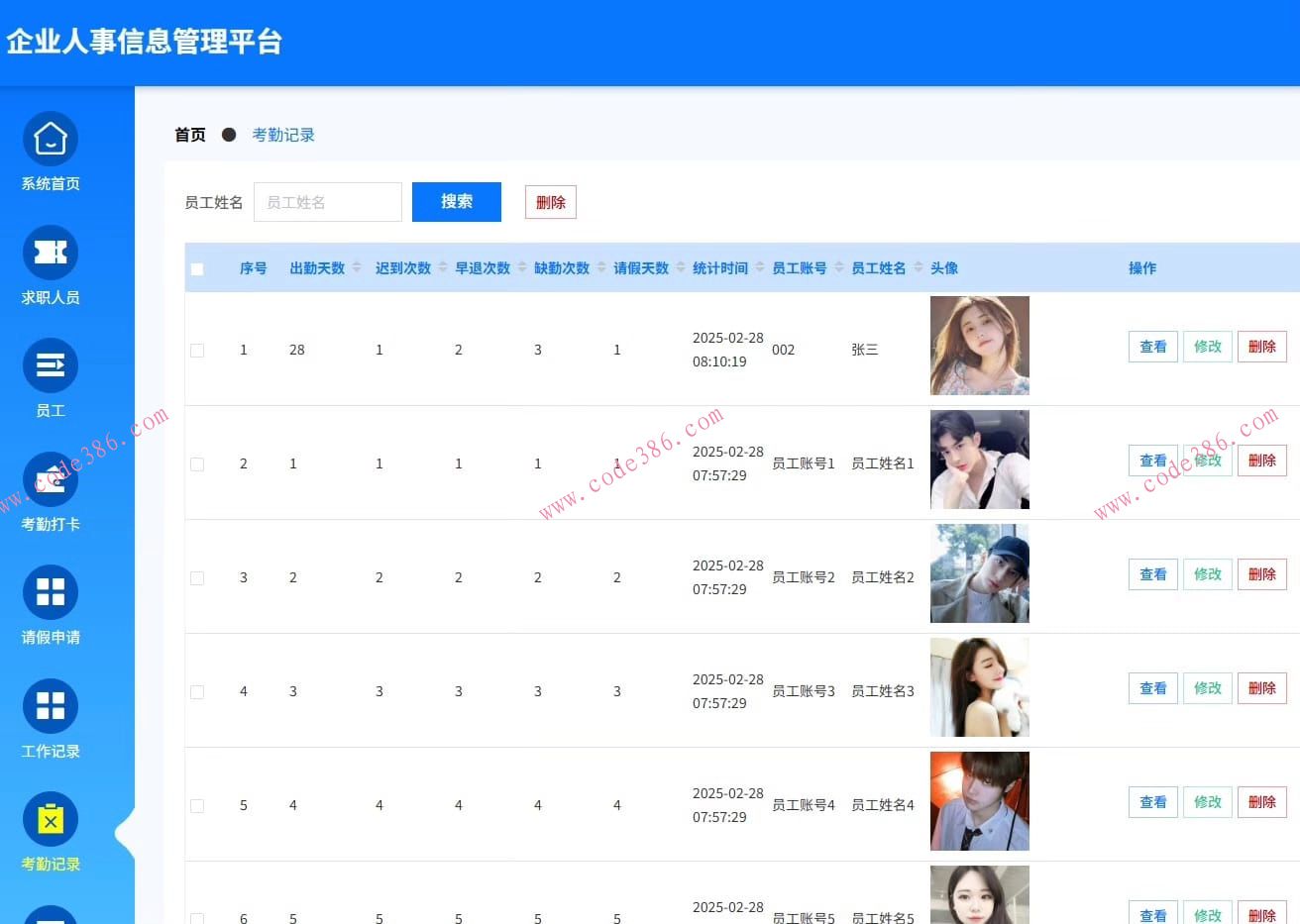1300x924 pixels.
Task: Select 考勤记录 in the breadcrumb trail
Action: (283, 135)
